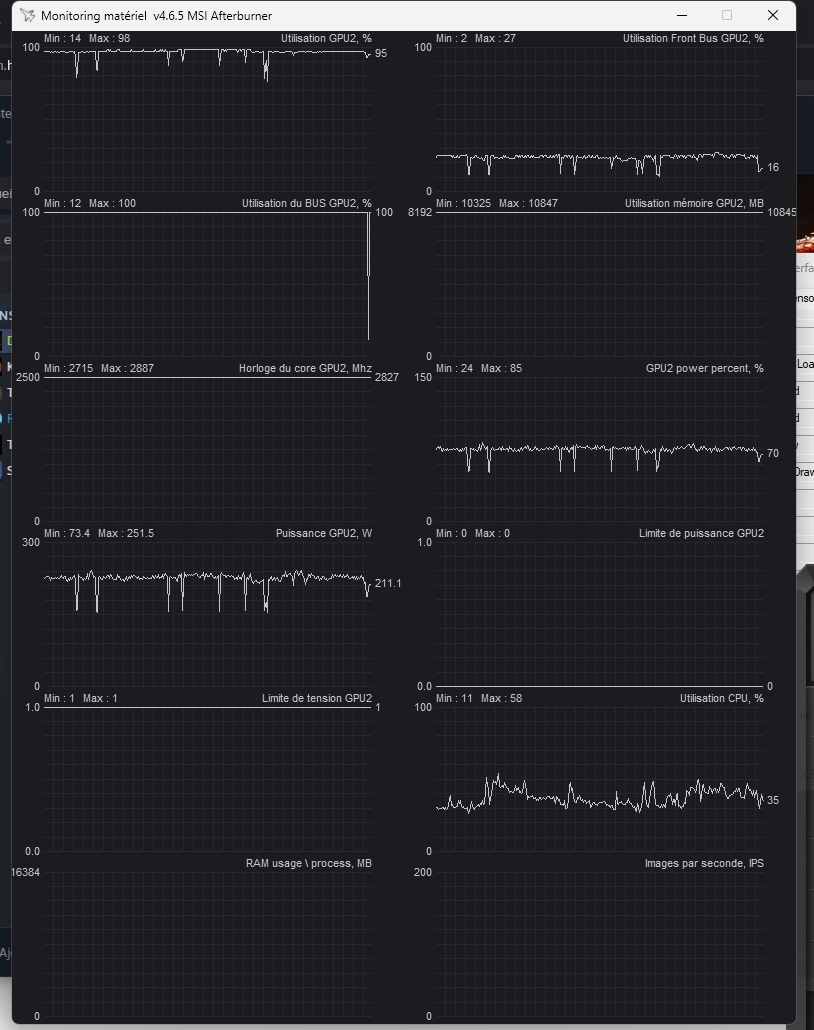Click the maximize button in title bar
814x1030 pixels.
[x=727, y=16]
